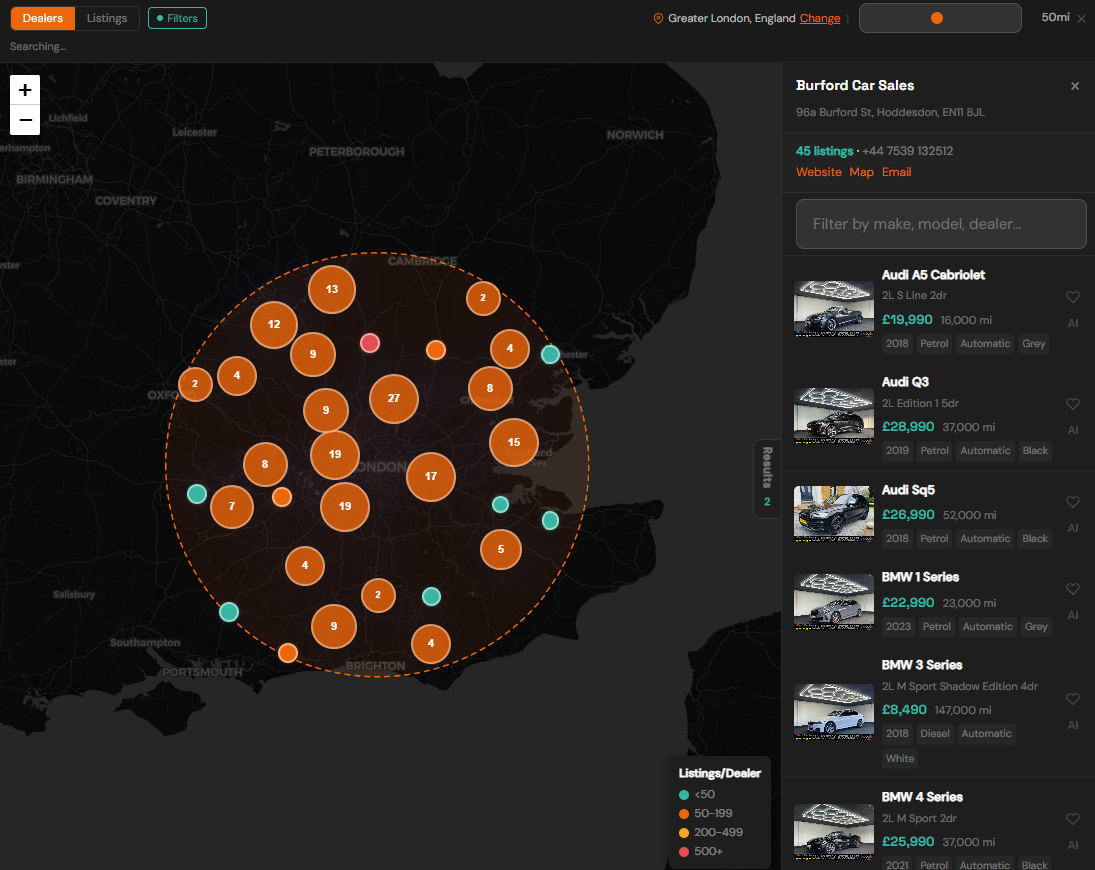Clear the 50mi radius filter
This screenshot has height=870, width=1095.
pyautogui.click(x=1081, y=19)
